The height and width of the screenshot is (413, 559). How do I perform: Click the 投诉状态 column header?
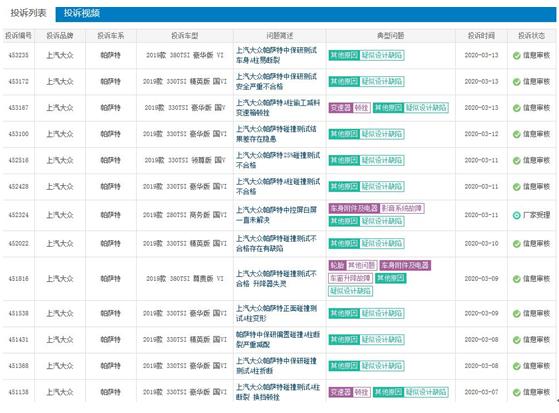click(x=531, y=36)
